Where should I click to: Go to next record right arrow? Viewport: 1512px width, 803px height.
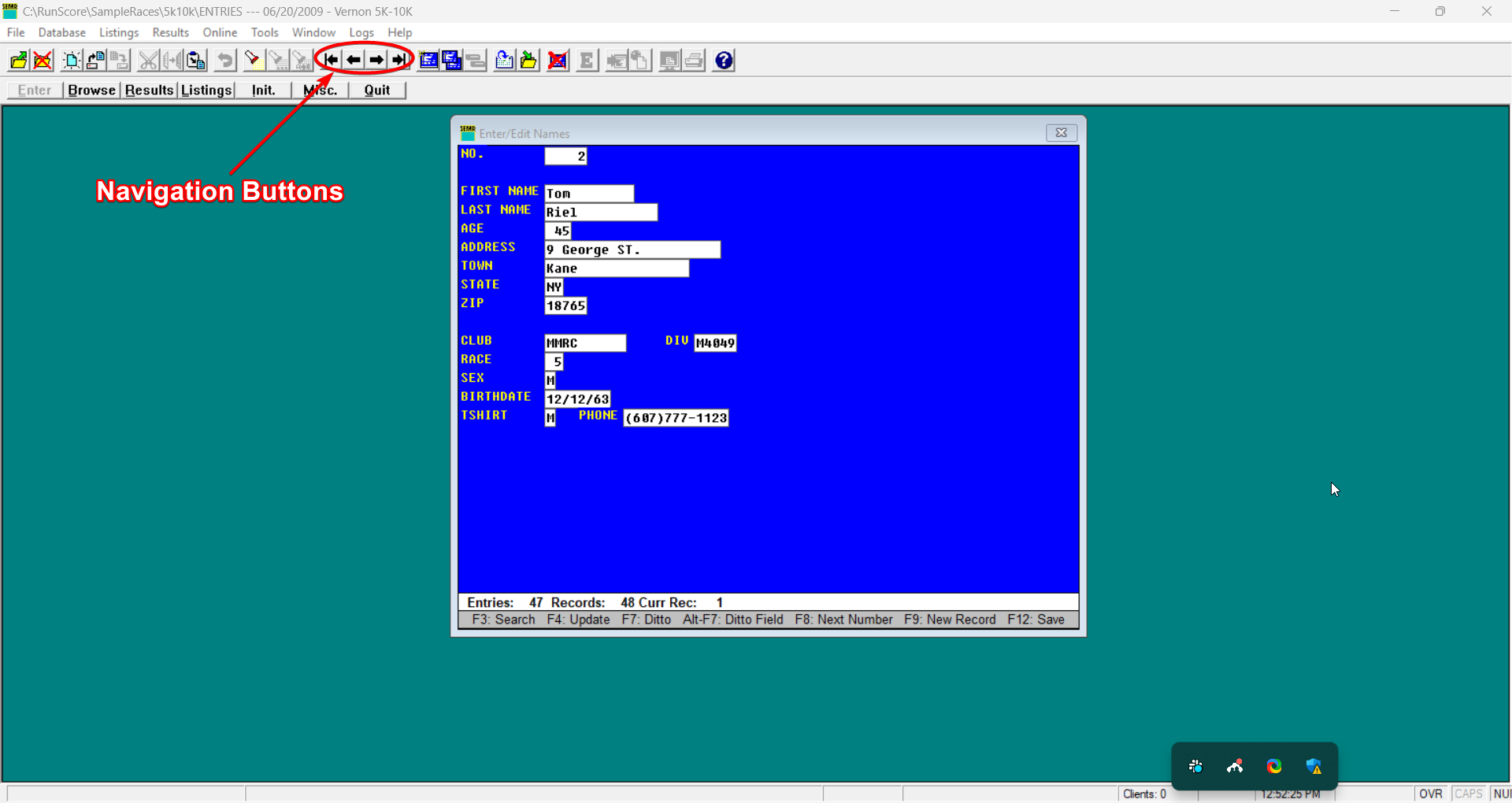(x=376, y=61)
